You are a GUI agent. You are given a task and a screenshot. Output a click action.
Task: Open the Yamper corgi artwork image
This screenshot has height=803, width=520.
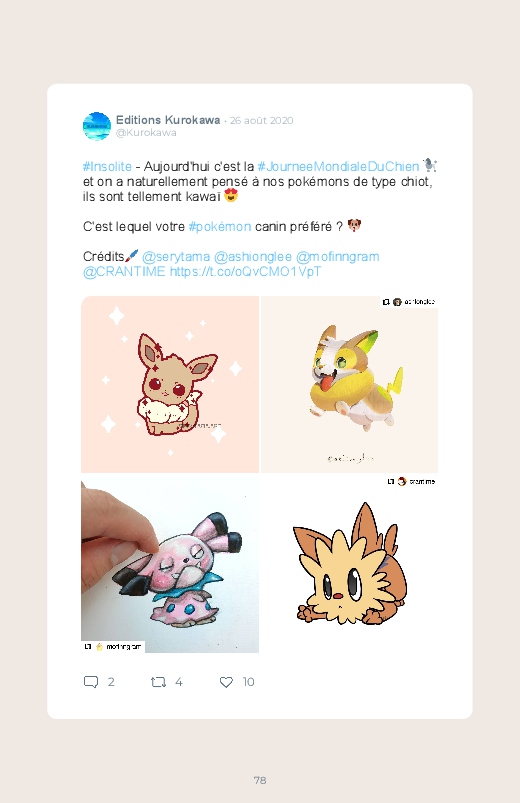pos(349,384)
